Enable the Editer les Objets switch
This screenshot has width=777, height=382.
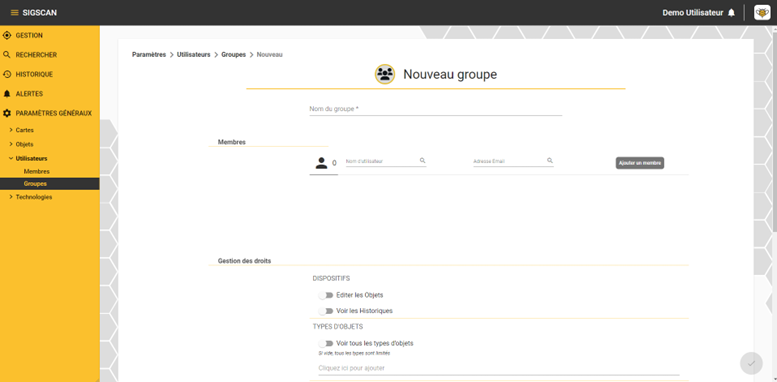tap(326, 295)
